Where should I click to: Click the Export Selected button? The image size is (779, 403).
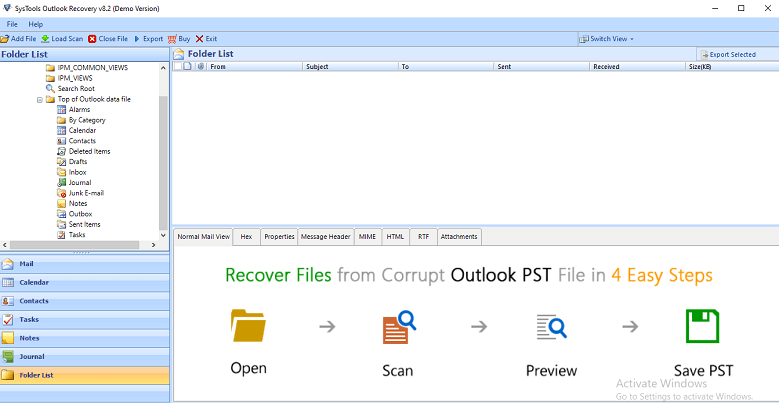point(728,55)
